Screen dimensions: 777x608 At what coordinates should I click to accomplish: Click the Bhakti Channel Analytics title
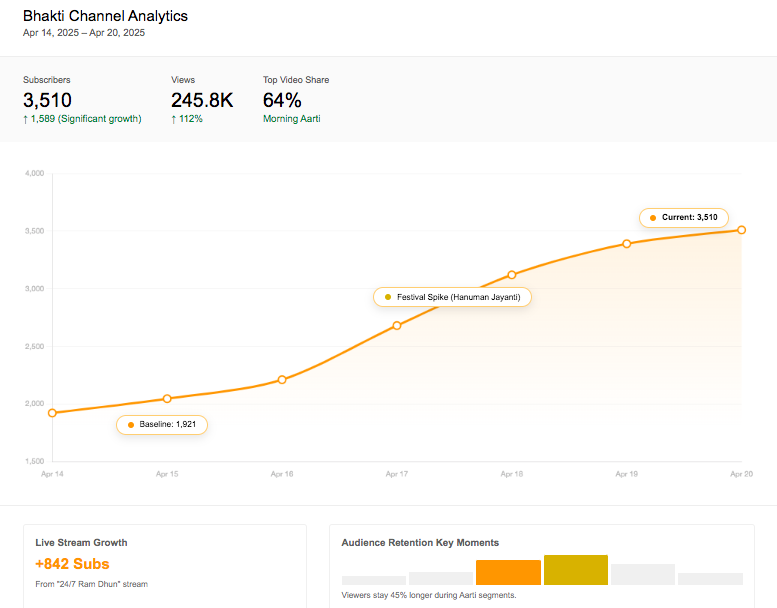pos(105,16)
